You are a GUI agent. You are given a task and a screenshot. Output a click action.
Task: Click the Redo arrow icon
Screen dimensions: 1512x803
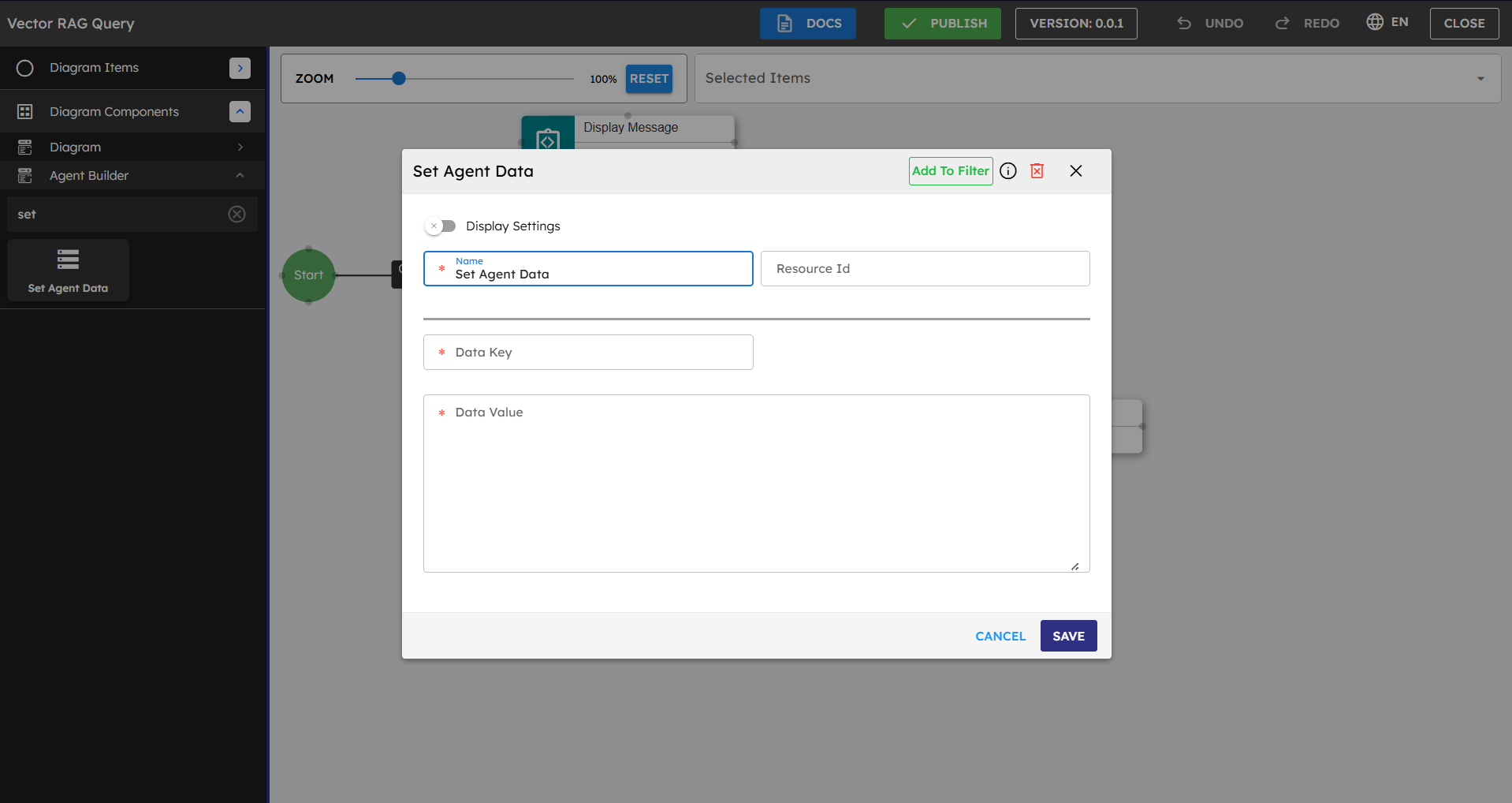[1283, 24]
